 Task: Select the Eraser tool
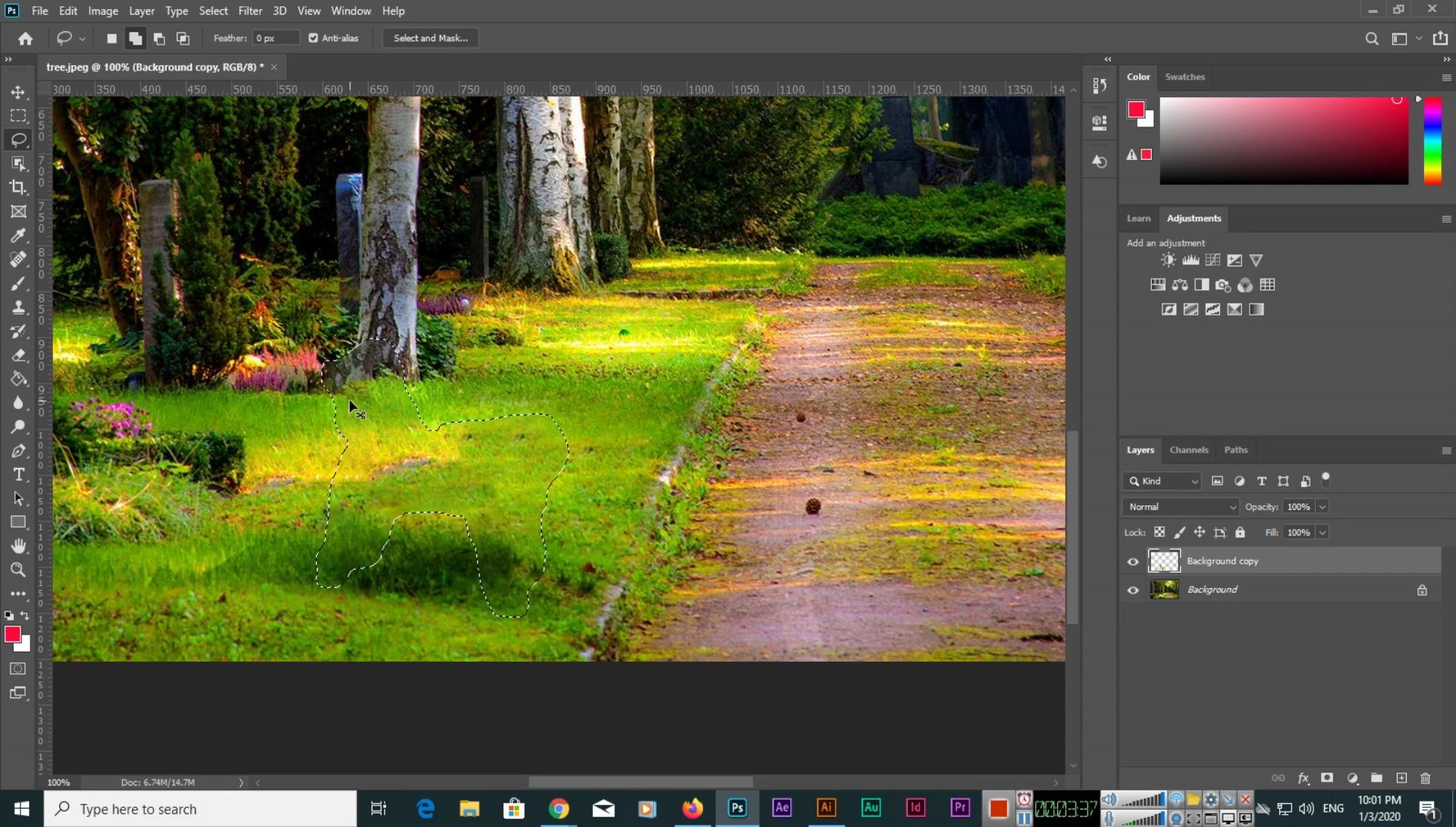tap(18, 355)
